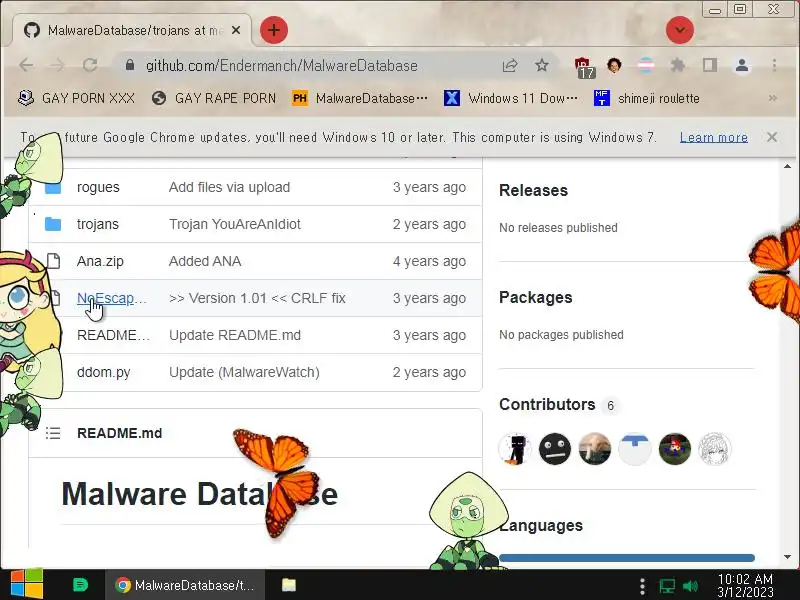This screenshot has width=800, height=600.
Task: Open the Ana.zip file
Action: click(100, 261)
